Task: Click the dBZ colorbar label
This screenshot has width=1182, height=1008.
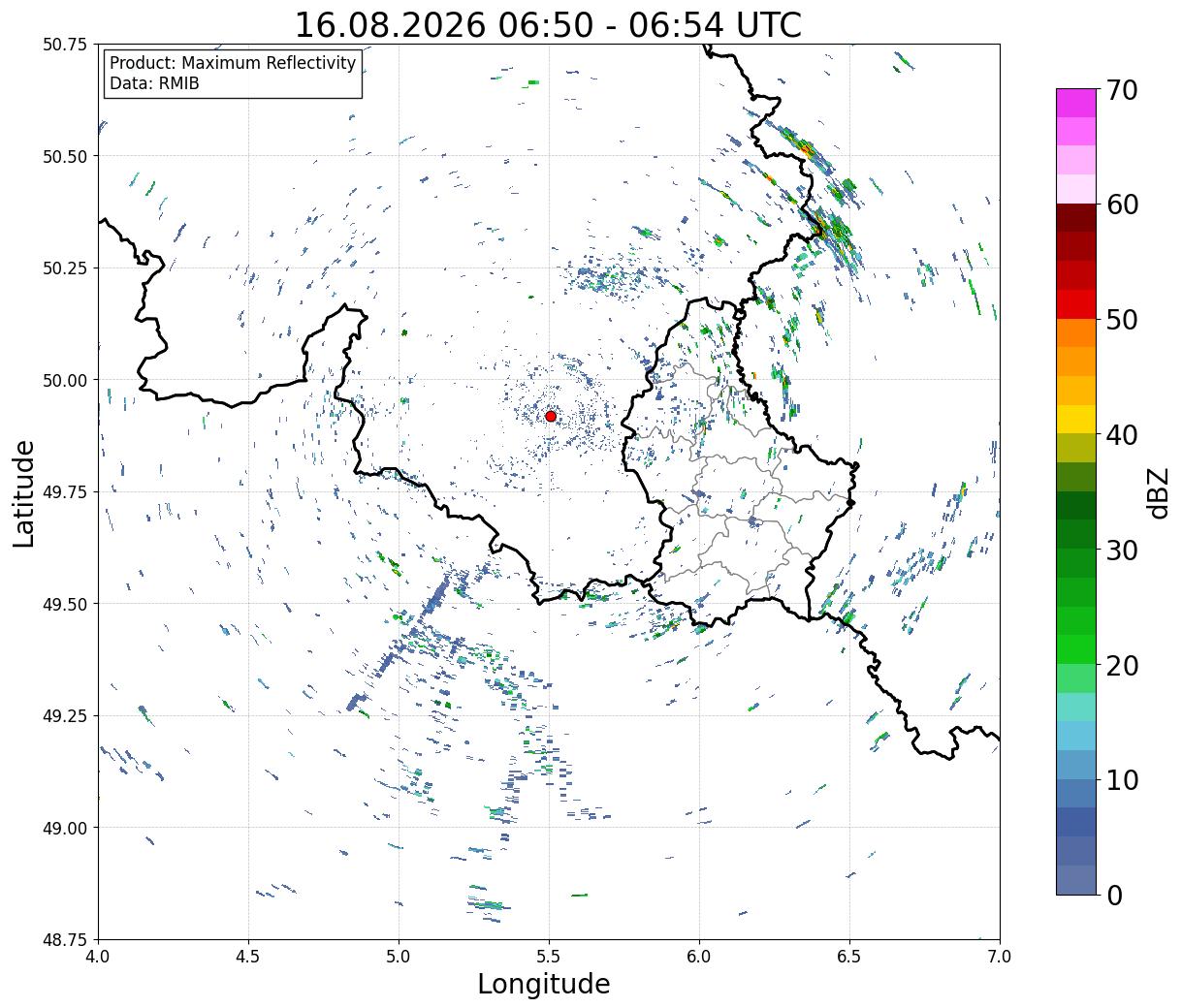Action: tap(1159, 490)
